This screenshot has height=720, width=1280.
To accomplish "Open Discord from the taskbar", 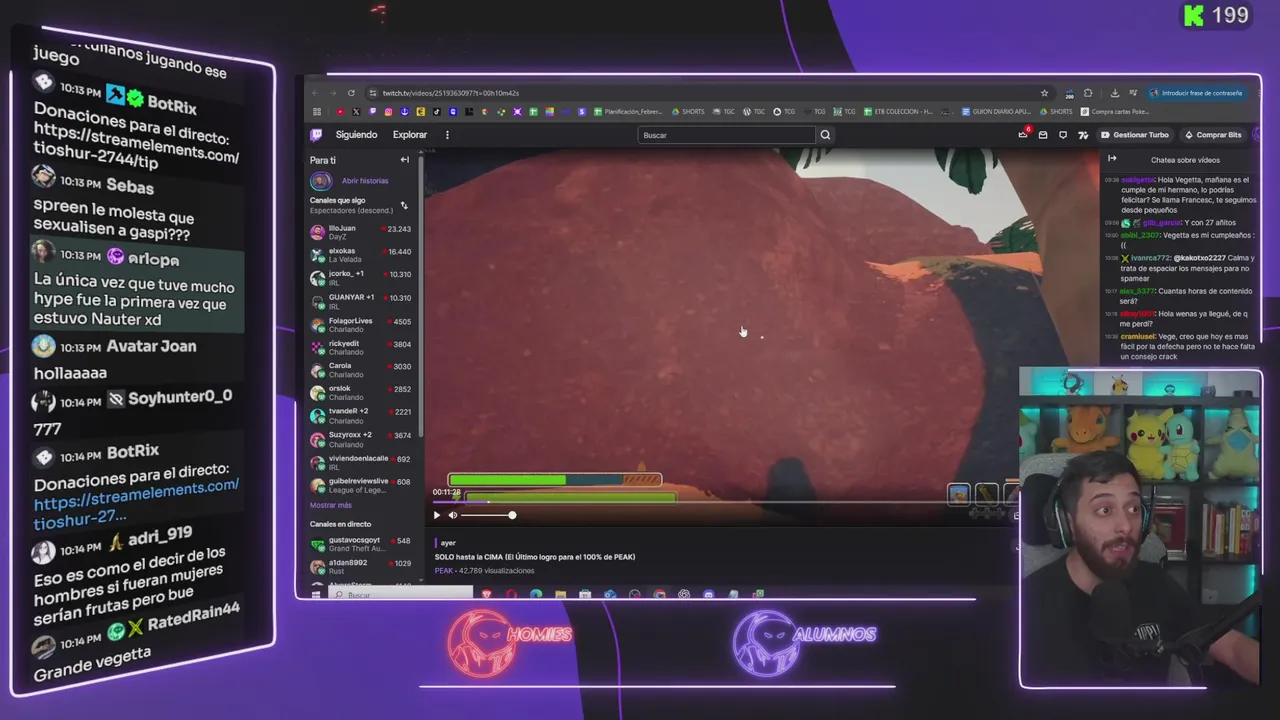I will [x=708, y=595].
